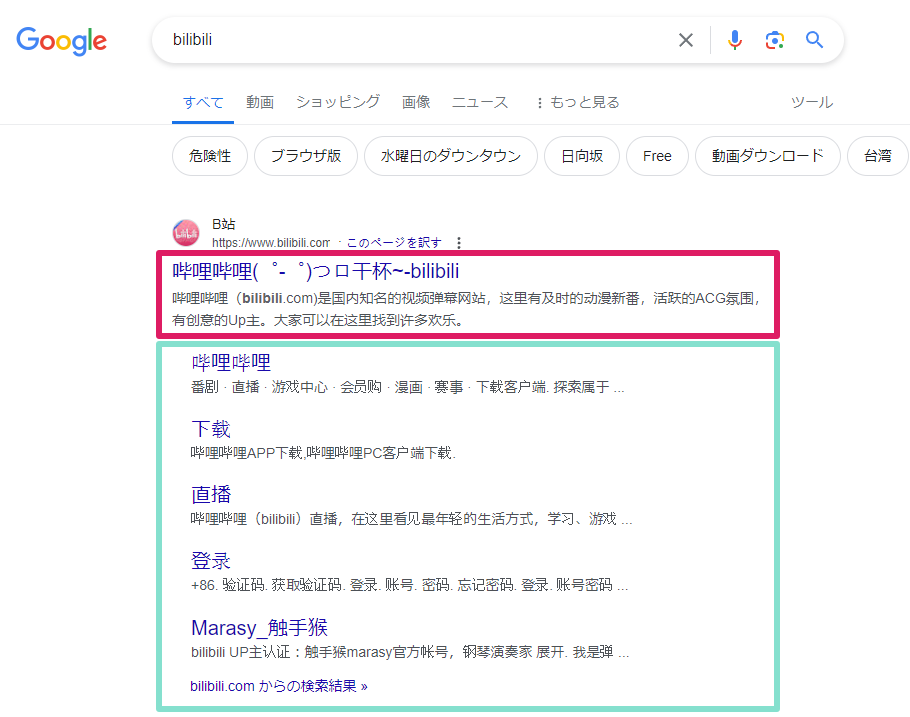Select the 動画ダウンロード filter chip
Viewport: 910px width, 717px height.
pos(768,156)
